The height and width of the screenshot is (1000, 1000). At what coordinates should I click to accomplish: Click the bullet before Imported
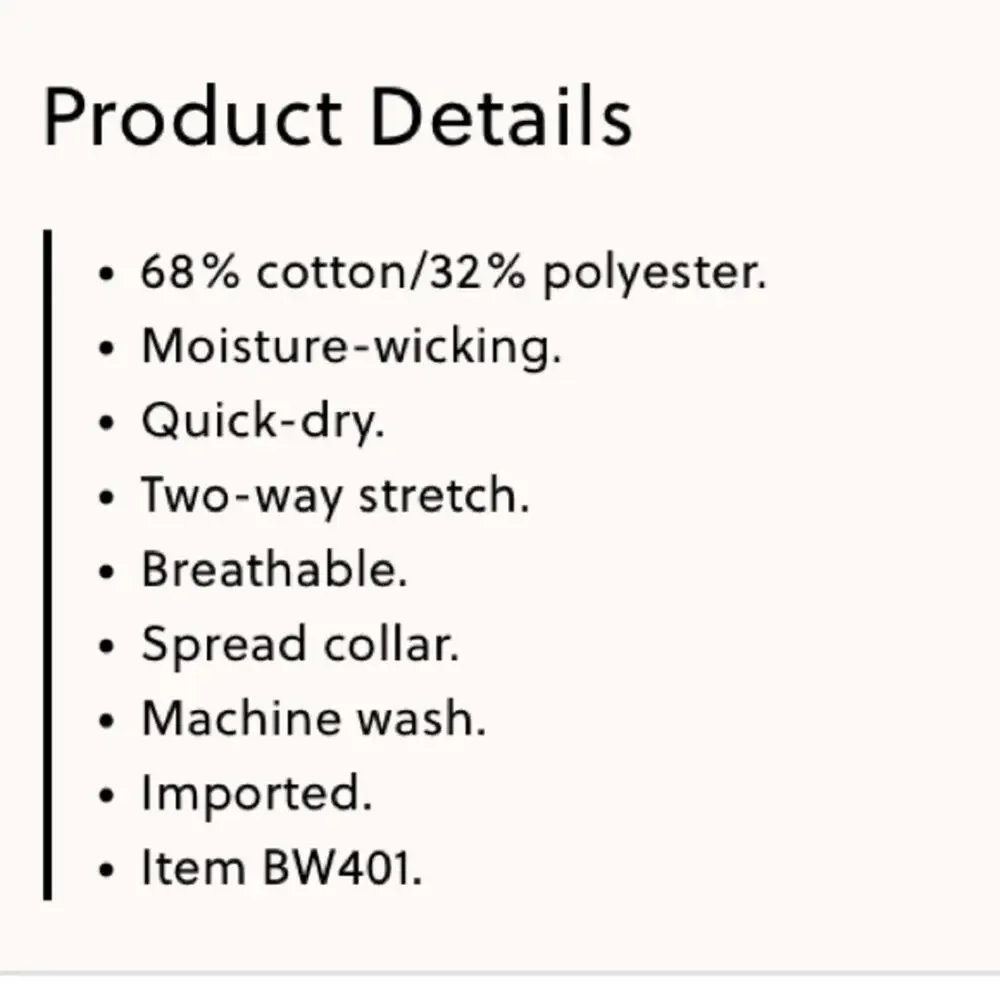click(107, 795)
